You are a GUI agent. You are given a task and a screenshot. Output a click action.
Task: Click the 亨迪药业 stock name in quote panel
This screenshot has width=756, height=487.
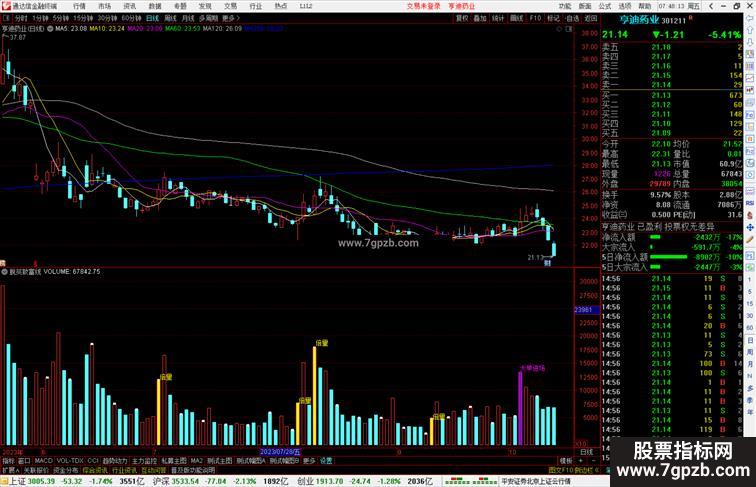point(639,20)
